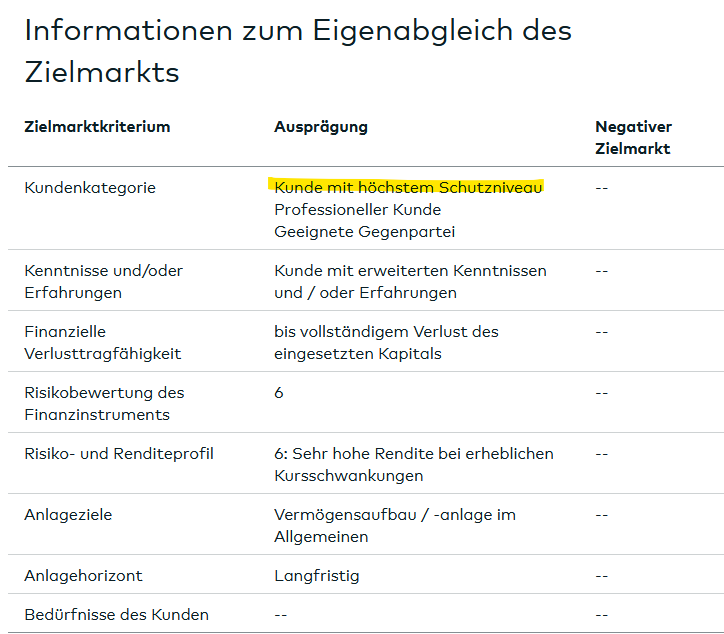This screenshot has height=634, width=724.
Task: Click yellow-highlighted 'Kunde mit höchstem Schutzniveau' text
Action: tap(408, 187)
